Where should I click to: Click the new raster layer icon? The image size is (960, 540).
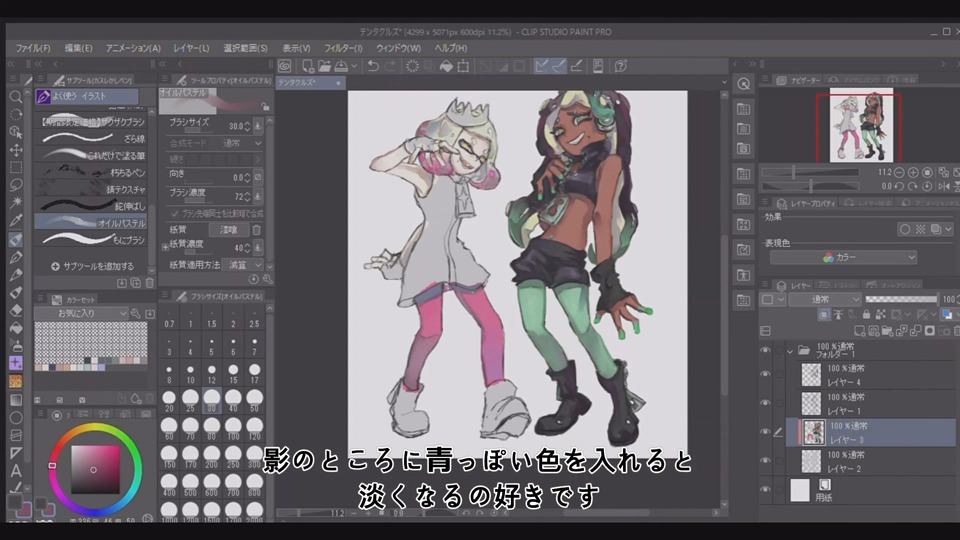[860, 331]
